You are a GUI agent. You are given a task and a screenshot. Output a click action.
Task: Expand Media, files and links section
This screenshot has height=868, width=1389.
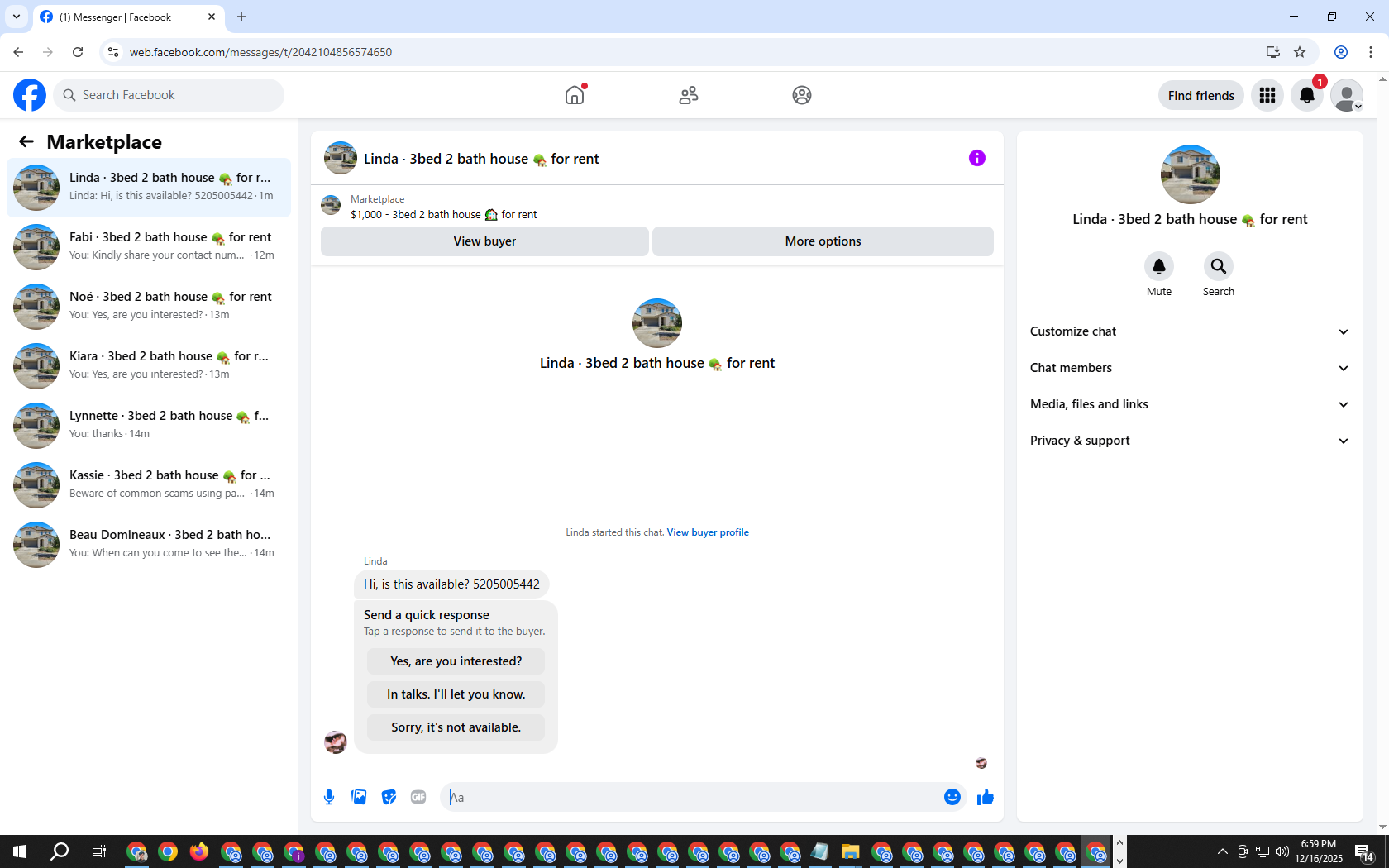click(1190, 404)
